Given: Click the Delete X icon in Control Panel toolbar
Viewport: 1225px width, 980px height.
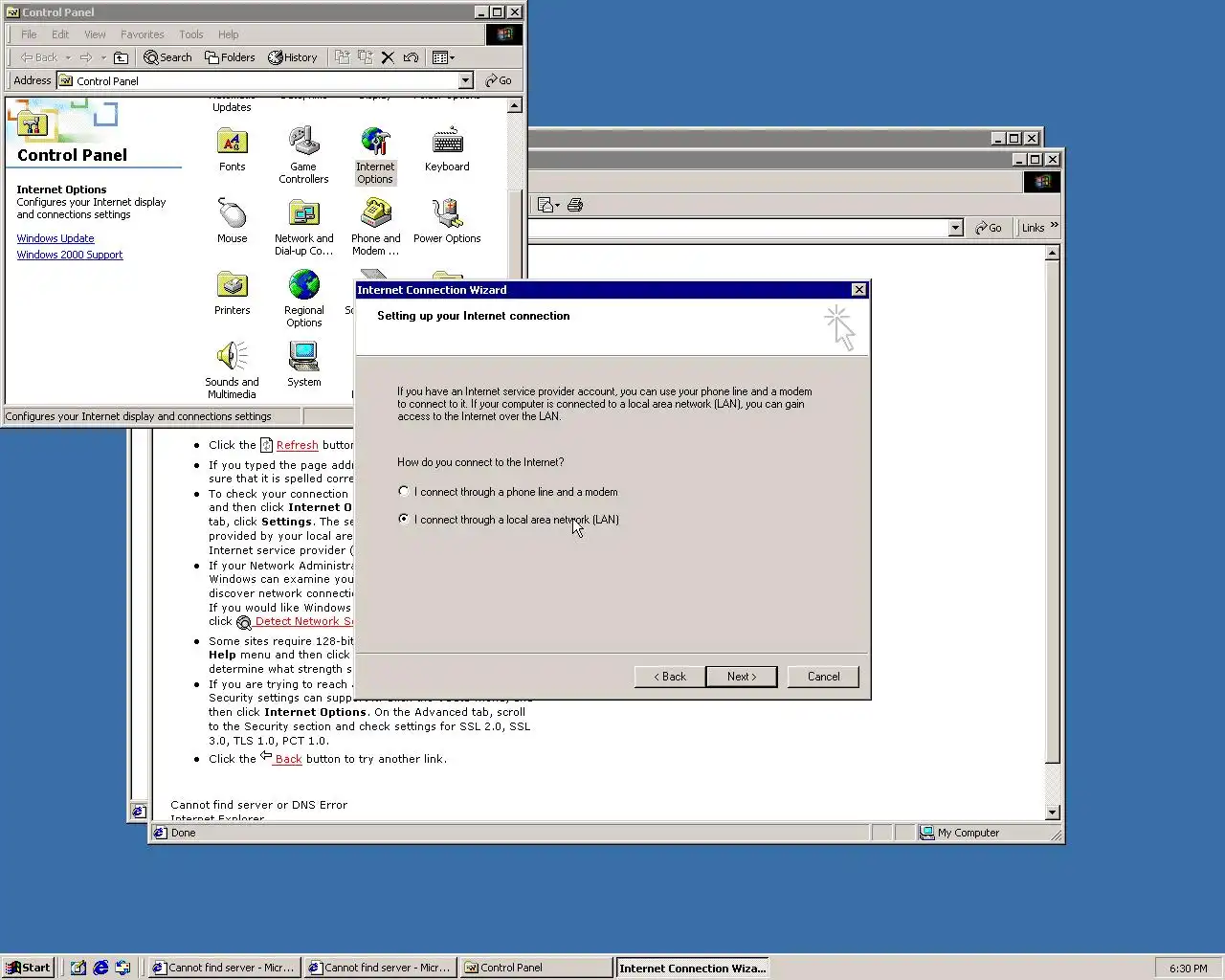Looking at the screenshot, I should click(388, 57).
